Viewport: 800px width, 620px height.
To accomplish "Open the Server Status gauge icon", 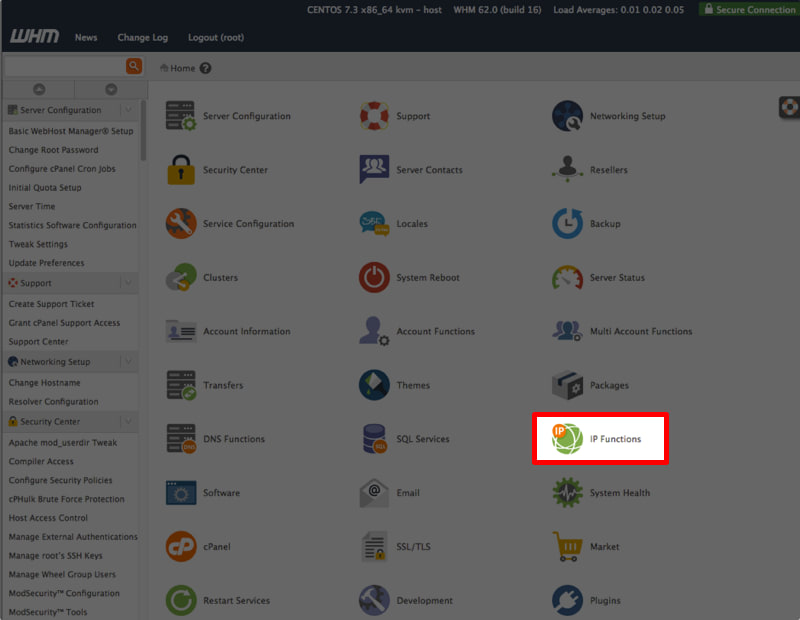I will tap(567, 277).
